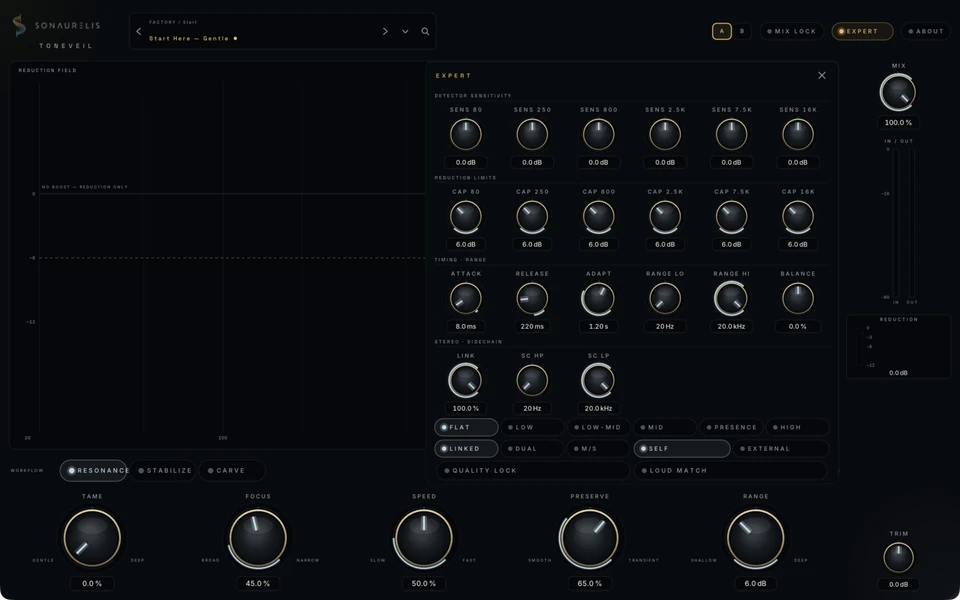This screenshot has width=960, height=600.
Task: Select the Stabilize workflow
Action: coord(163,471)
